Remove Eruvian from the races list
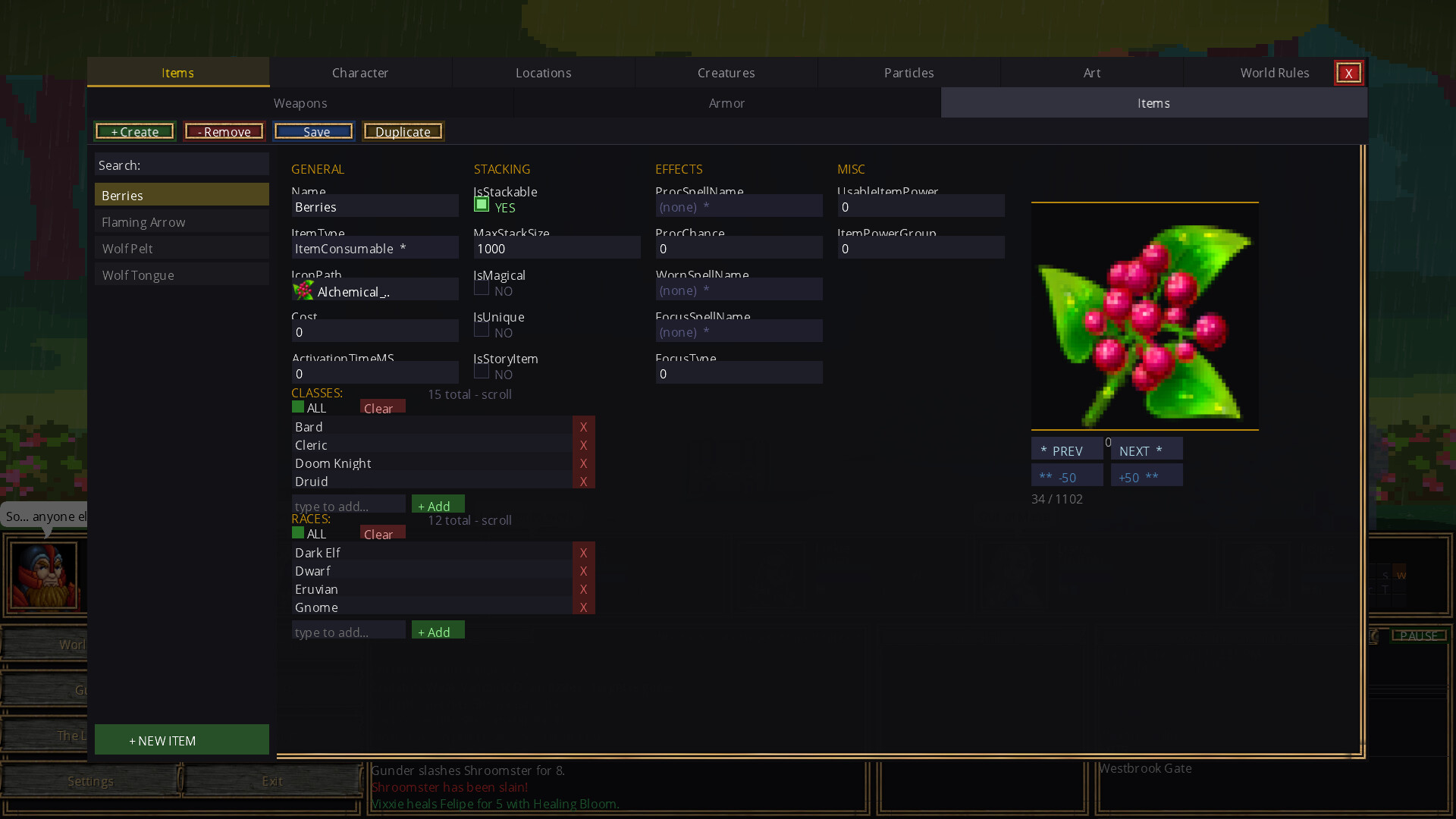This screenshot has width=1456, height=819. pyautogui.click(x=583, y=588)
